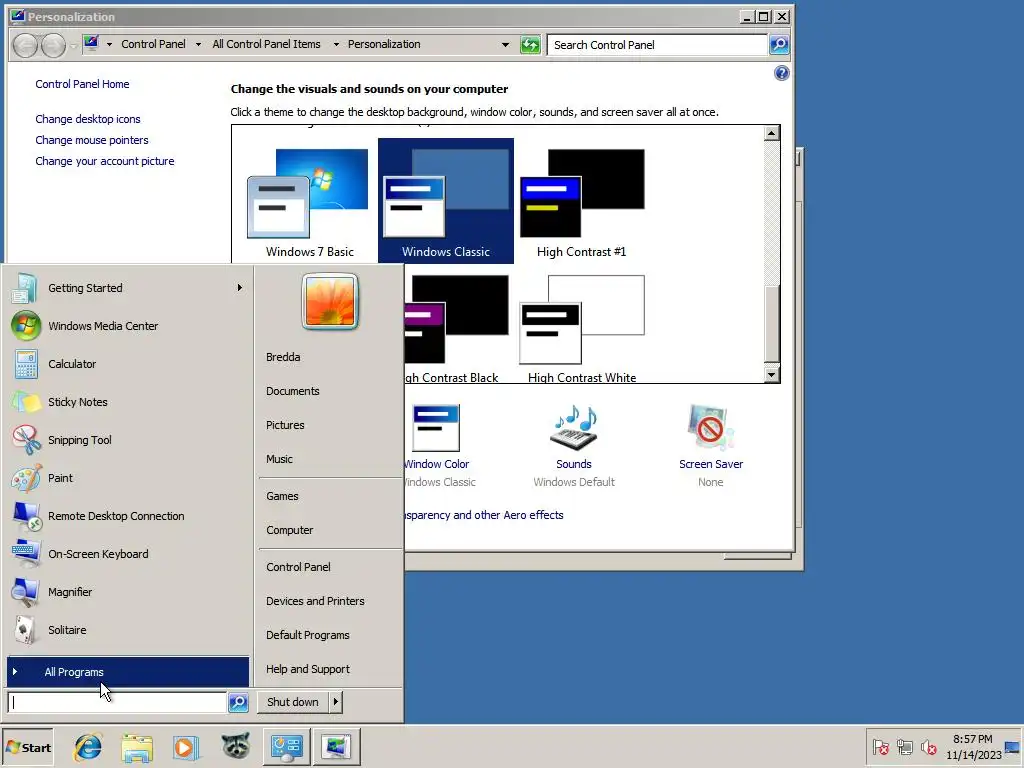This screenshot has height=768, width=1024.
Task: Open Magnifier
Action: pyautogui.click(x=128, y=592)
